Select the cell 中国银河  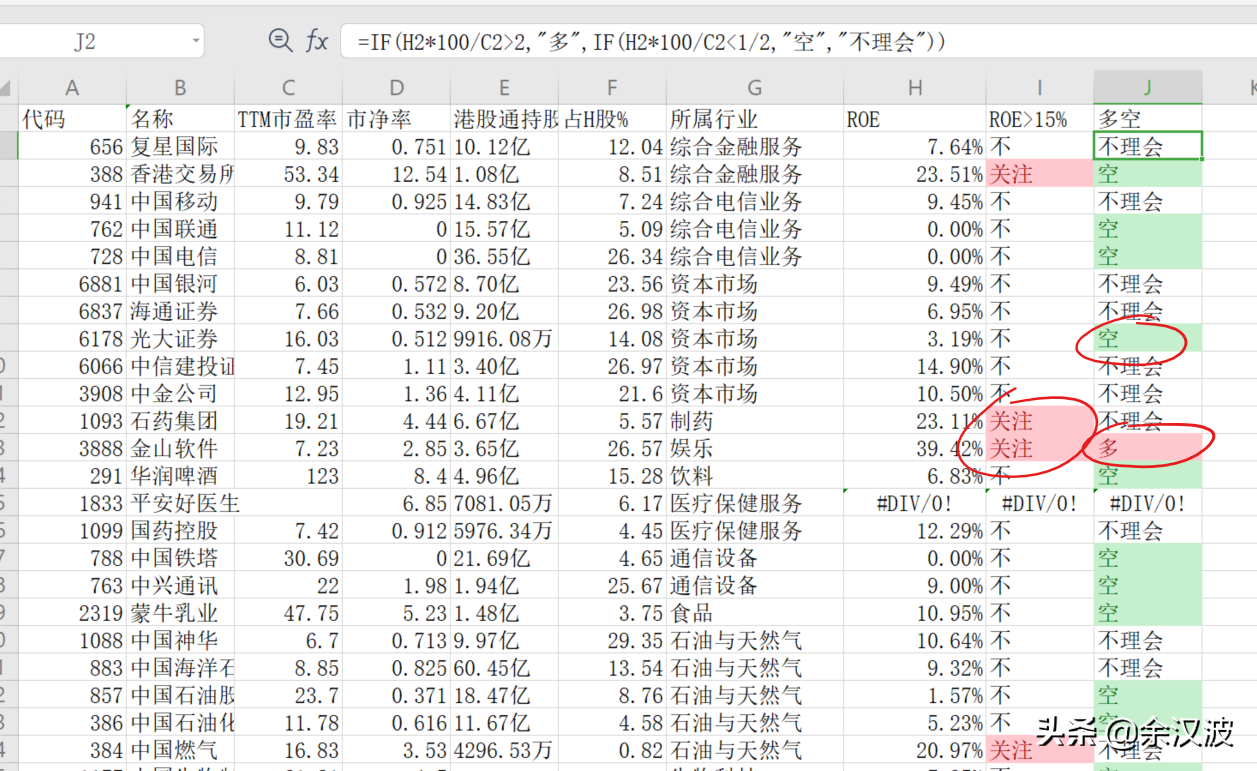click(x=181, y=284)
